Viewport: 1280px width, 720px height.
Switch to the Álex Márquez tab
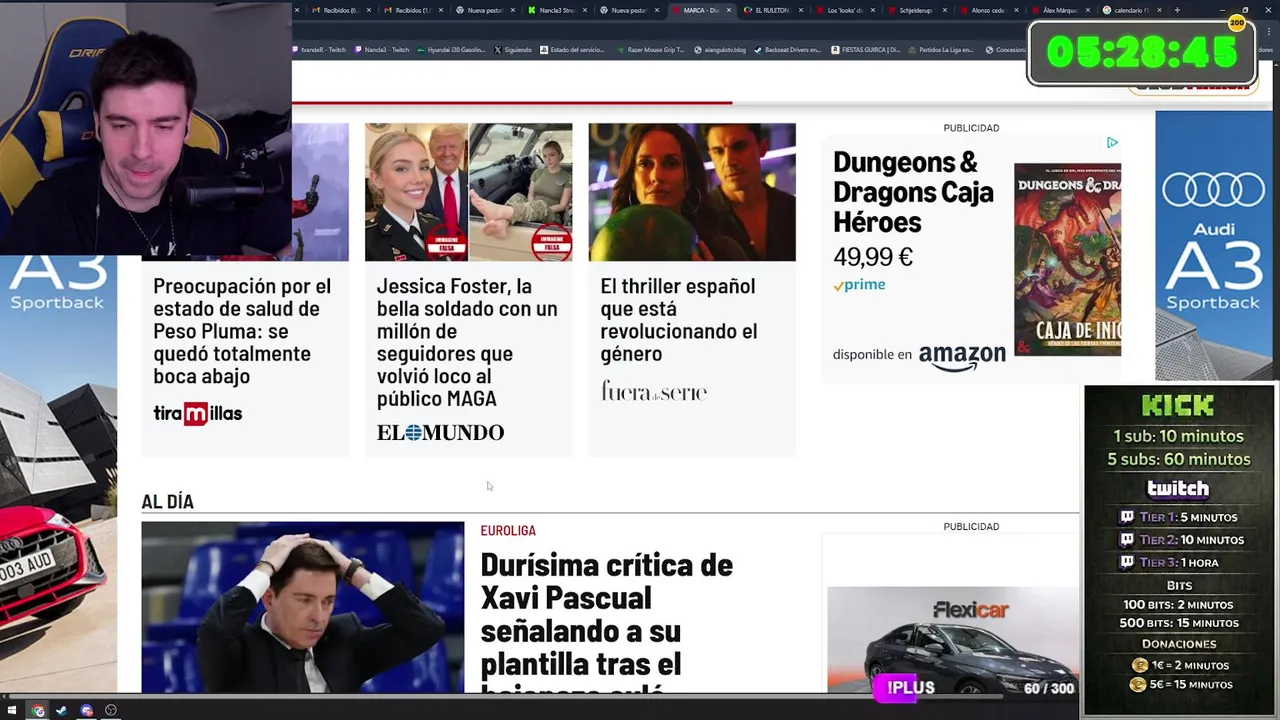[1060, 10]
